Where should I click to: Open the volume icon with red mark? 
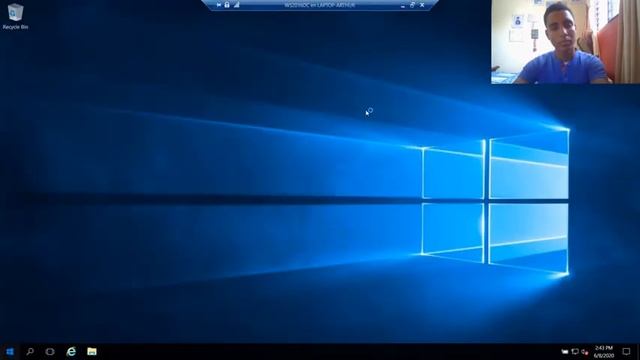click(585, 351)
